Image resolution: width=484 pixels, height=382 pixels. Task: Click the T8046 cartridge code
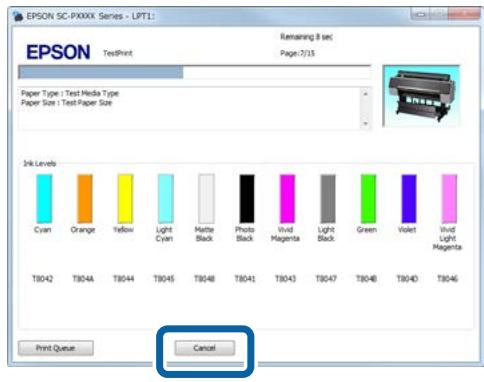(x=448, y=278)
